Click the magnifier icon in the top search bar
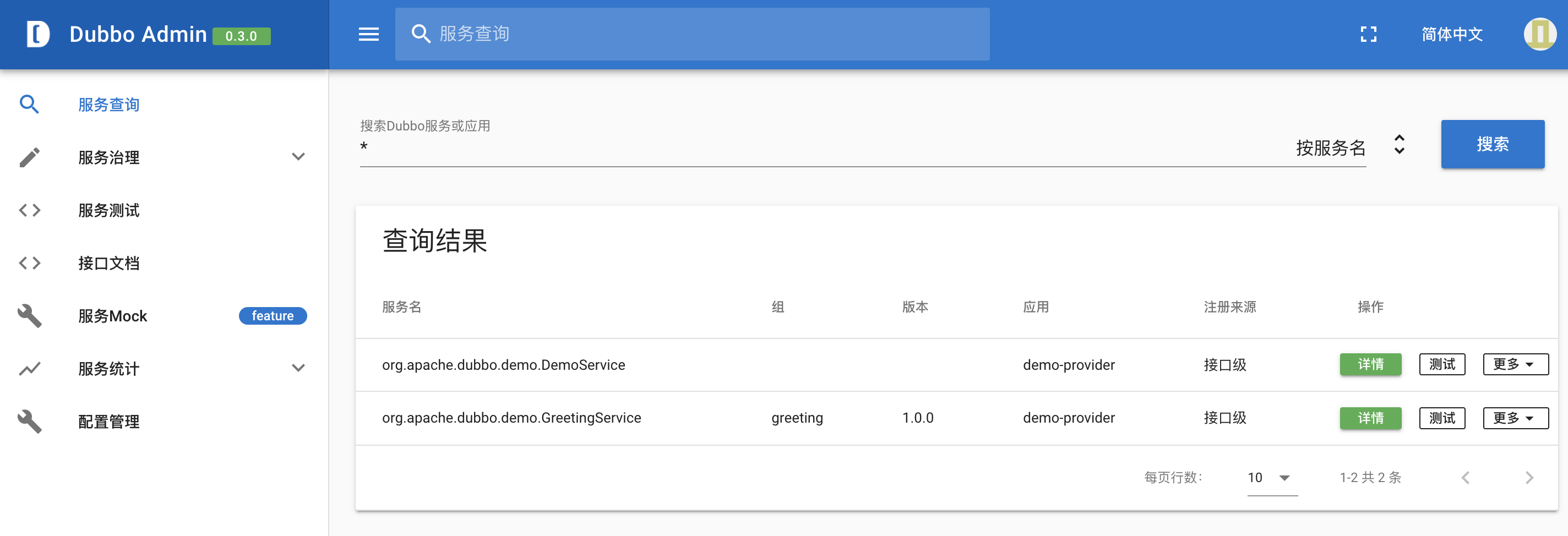1568x536 pixels. coord(421,34)
